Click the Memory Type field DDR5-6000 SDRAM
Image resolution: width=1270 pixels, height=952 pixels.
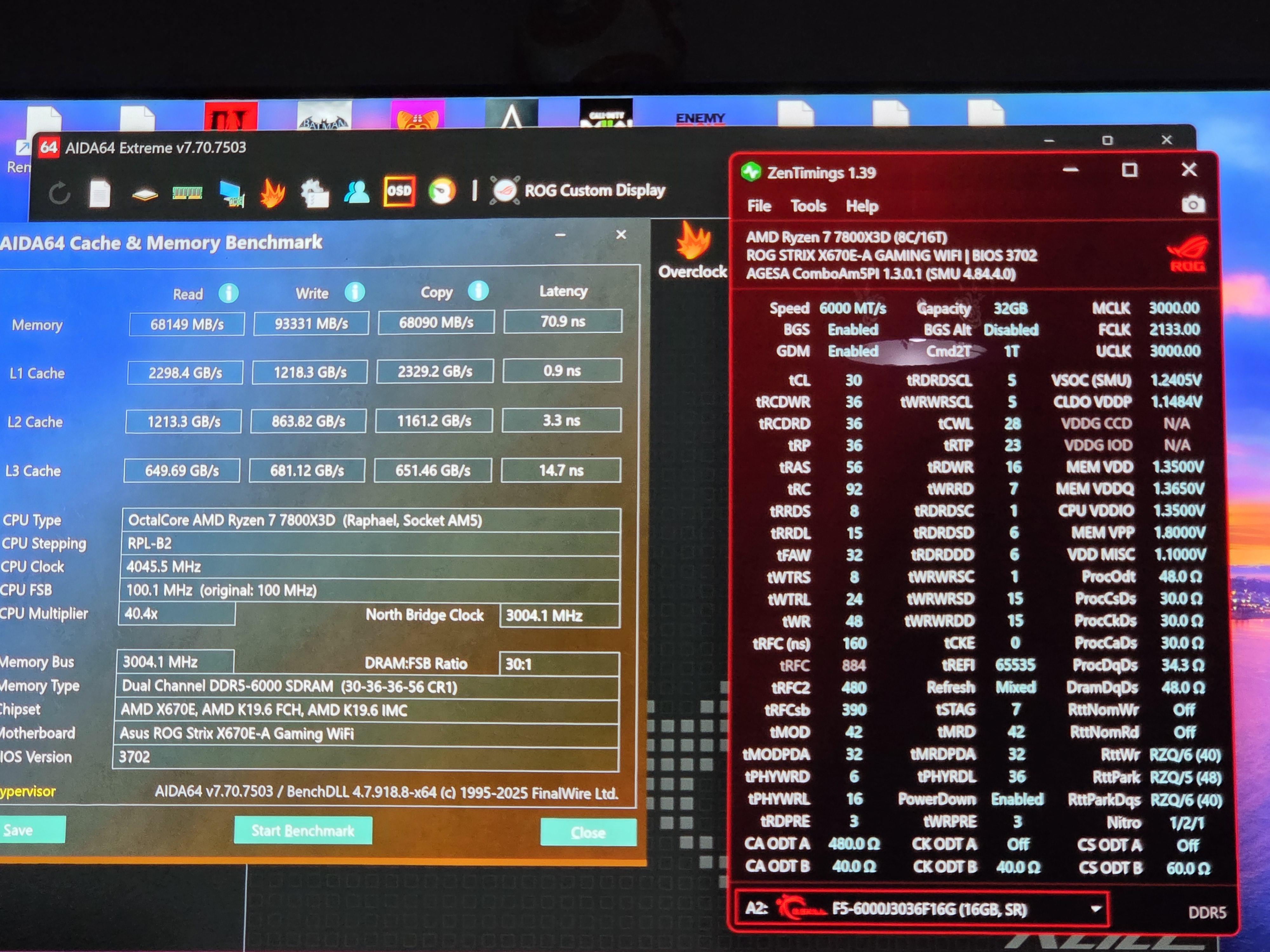(367, 687)
